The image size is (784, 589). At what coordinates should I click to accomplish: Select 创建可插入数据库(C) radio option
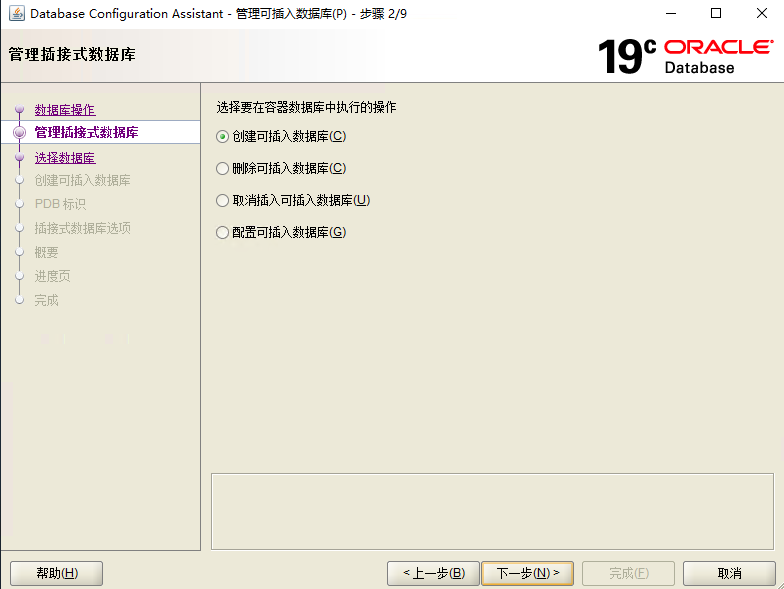point(281,136)
